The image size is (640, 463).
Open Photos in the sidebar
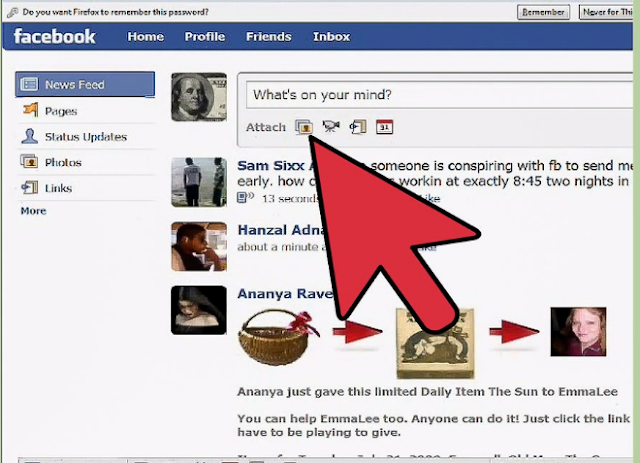tap(63, 162)
